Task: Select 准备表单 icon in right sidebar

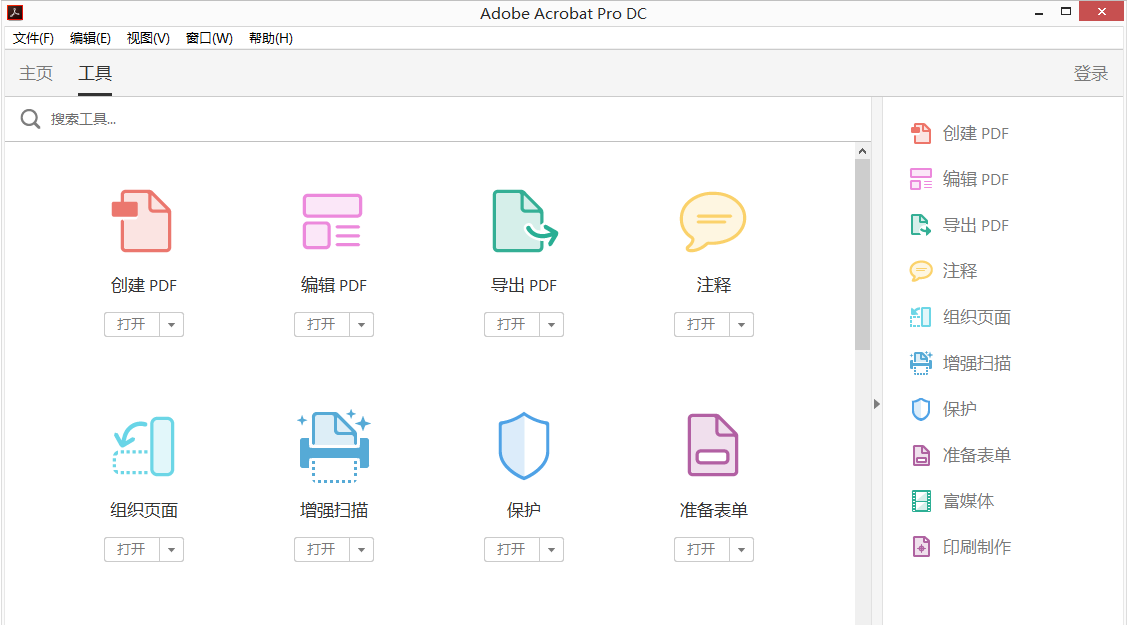Action: tap(921, 455)
